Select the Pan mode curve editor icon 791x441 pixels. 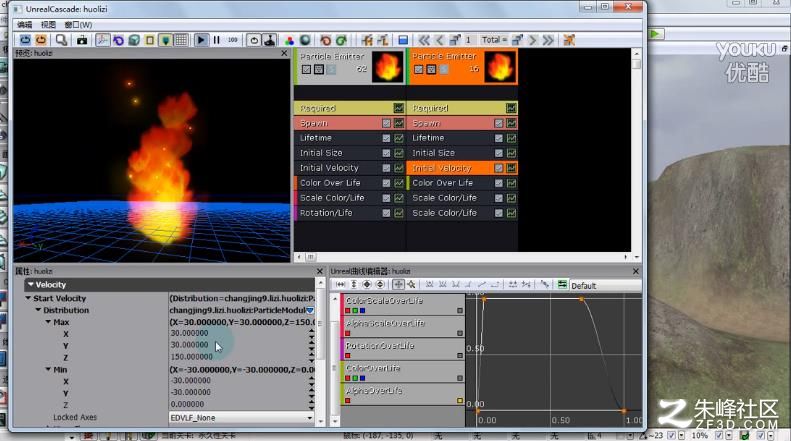pyautogui.click(x=398, y=285)
